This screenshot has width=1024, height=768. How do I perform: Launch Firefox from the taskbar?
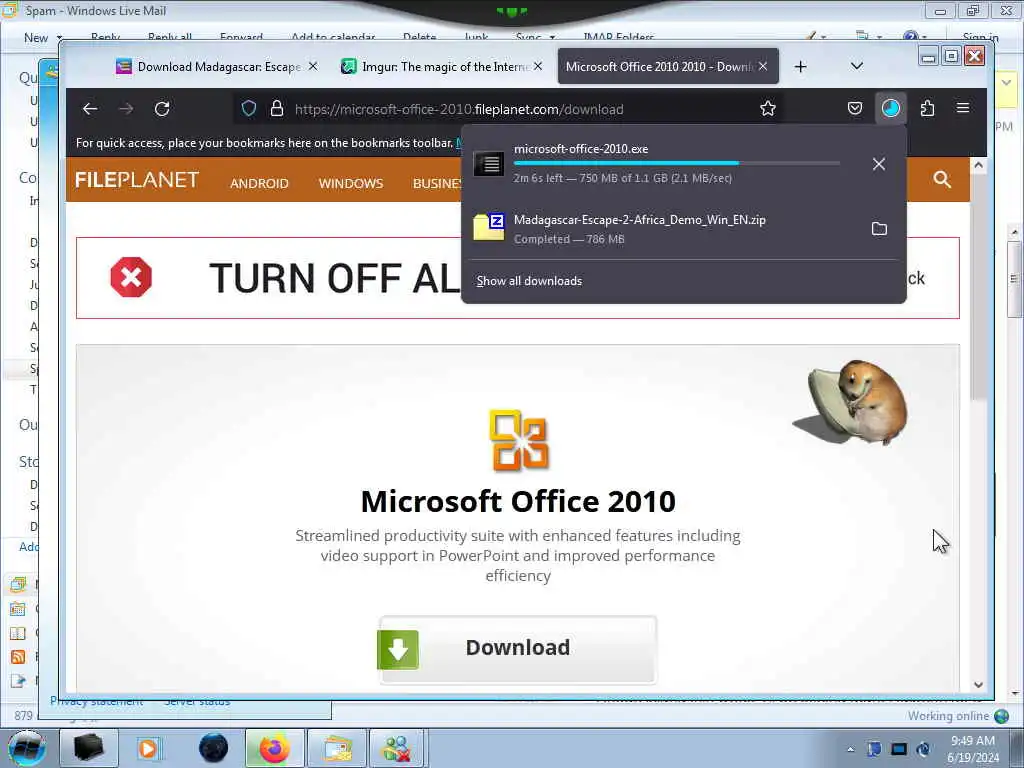click(x=274, y=748)
